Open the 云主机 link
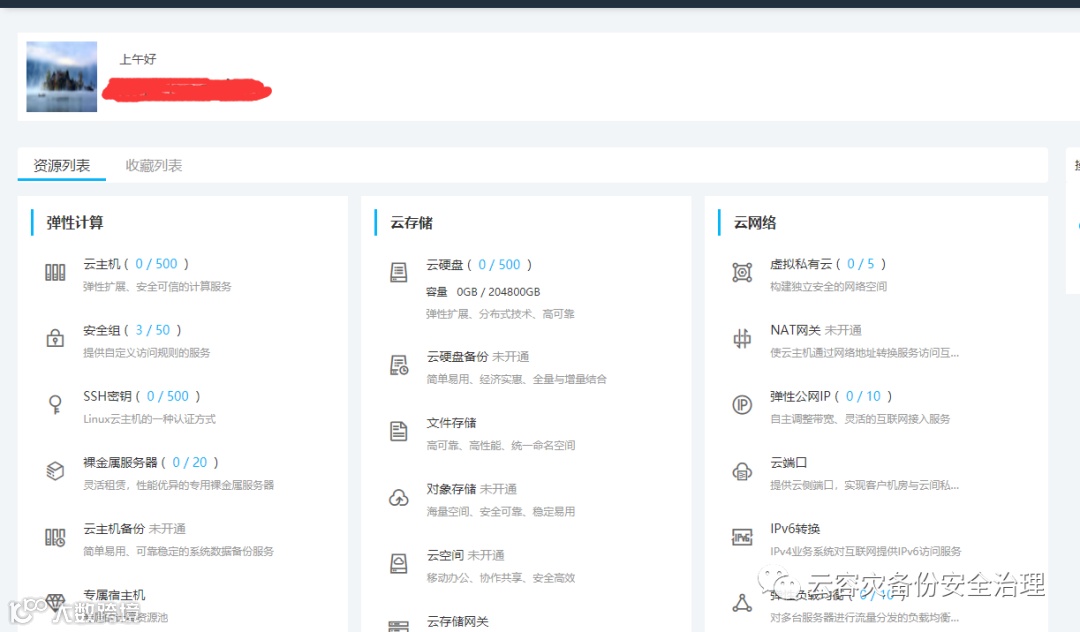Viewport: 1080px width, 632px height. (x=102, y=264)
